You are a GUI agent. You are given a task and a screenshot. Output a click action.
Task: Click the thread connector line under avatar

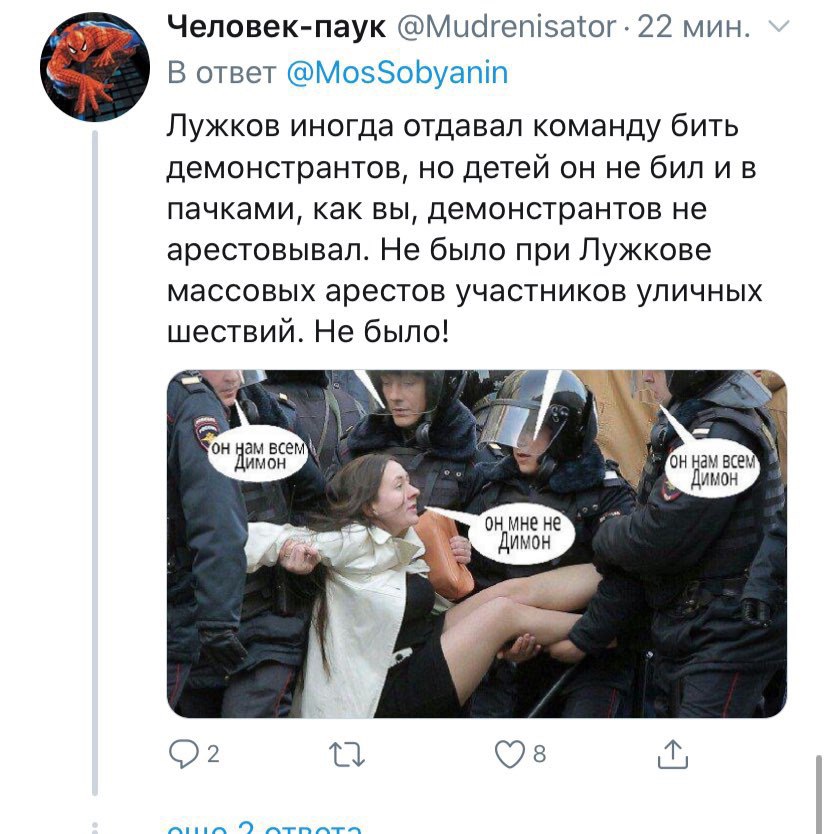[95, 463]
